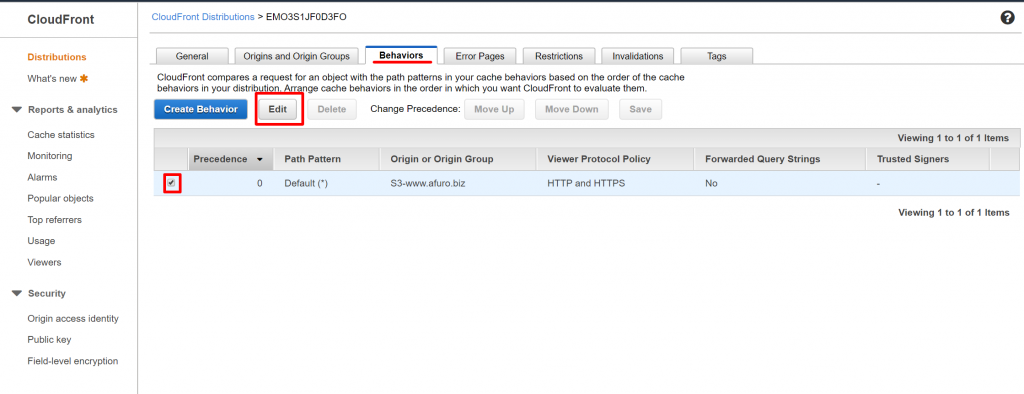The height and width of the screenshot is (394, 1024).
Task: Click the Move Down button
Action: coord(571,109)
